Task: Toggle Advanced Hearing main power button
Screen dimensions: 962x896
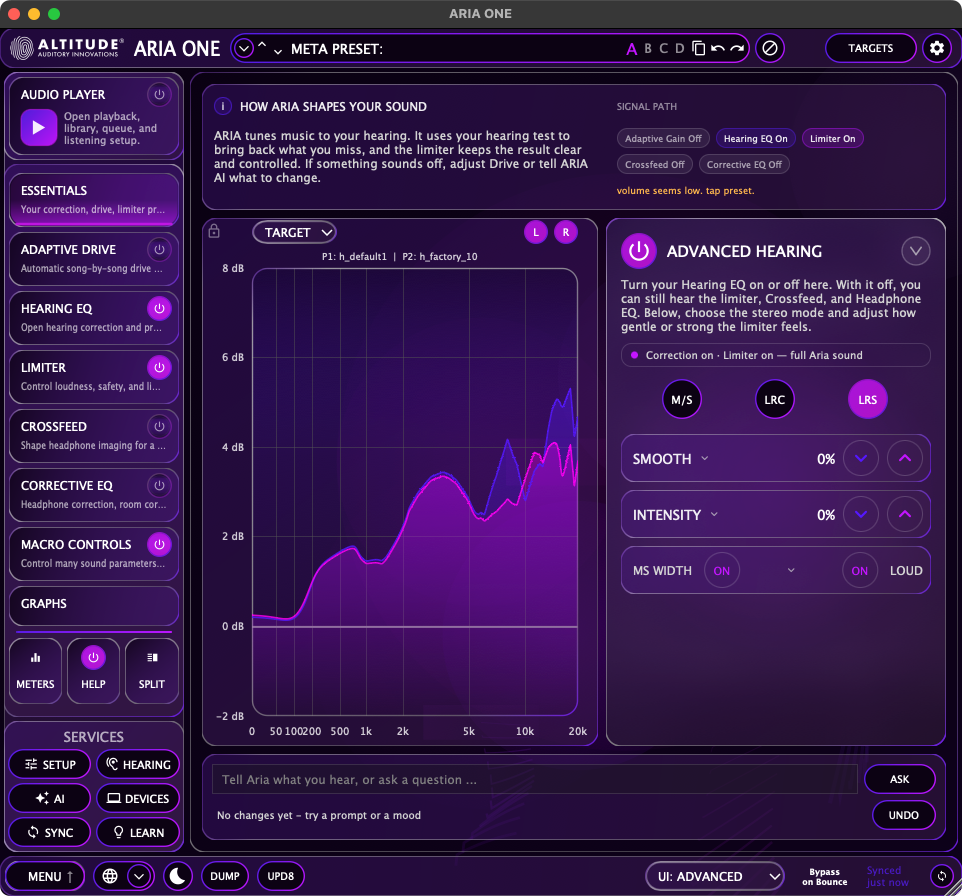Action: coord(639,251)
